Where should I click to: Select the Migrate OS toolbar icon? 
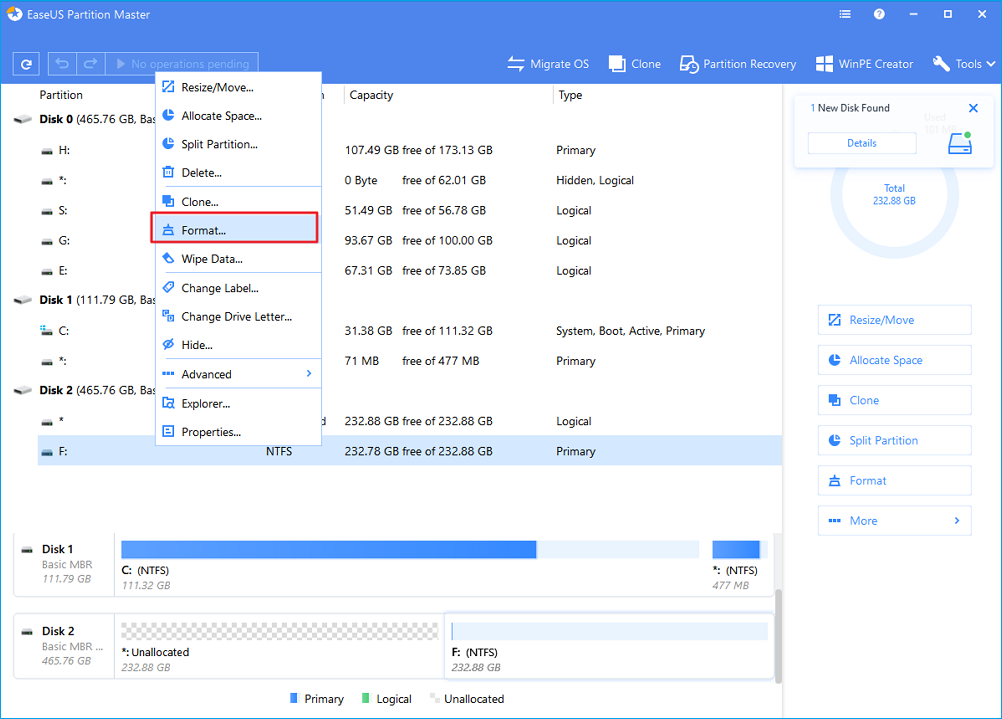tap(548, 63)
